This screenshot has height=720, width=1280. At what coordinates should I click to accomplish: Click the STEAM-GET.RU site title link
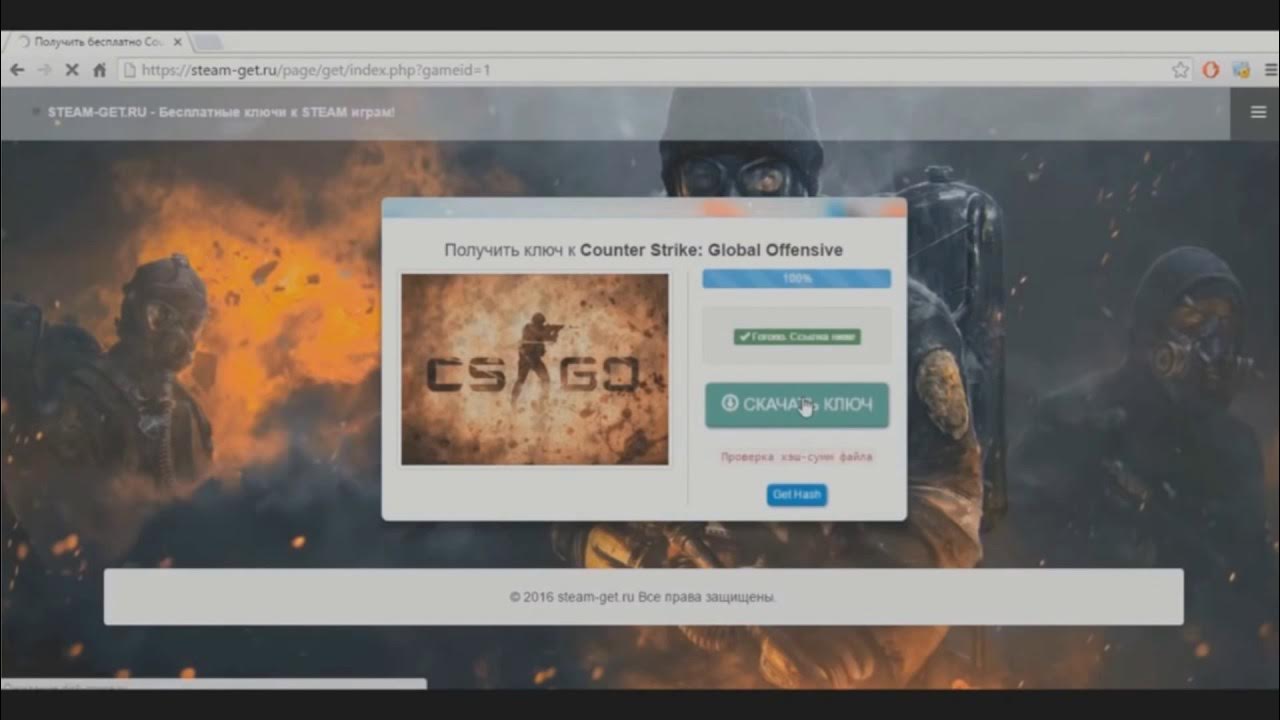221,112
